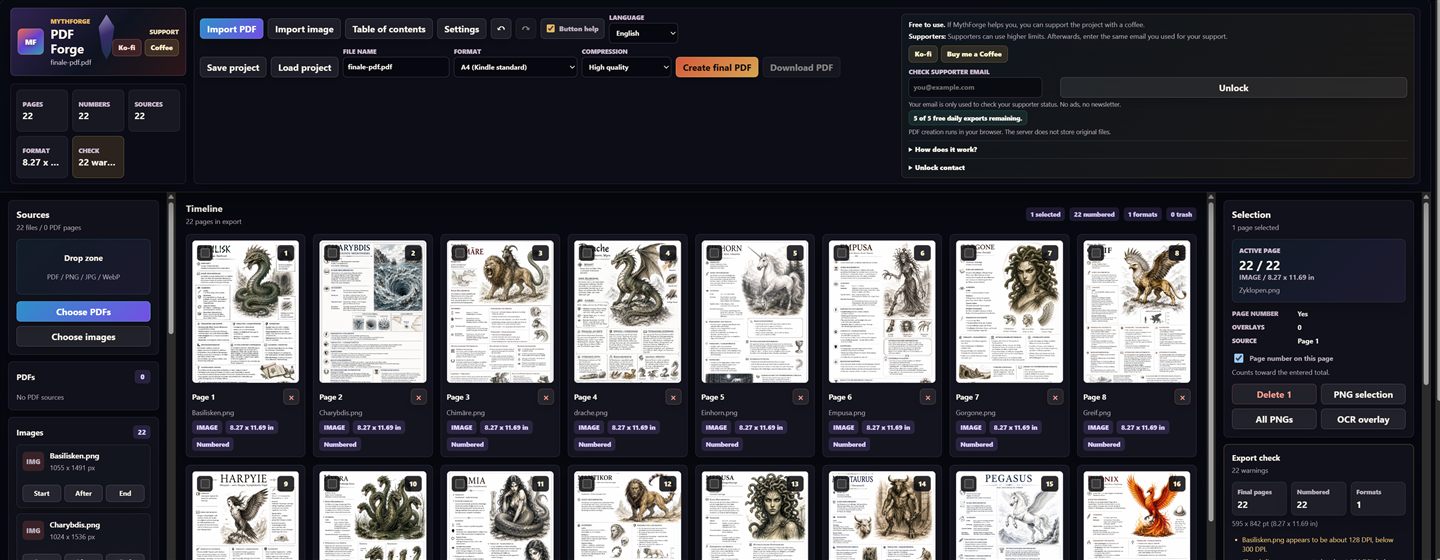Click Save project
This screenshot has width=1440, height=560.
(233, 67)
